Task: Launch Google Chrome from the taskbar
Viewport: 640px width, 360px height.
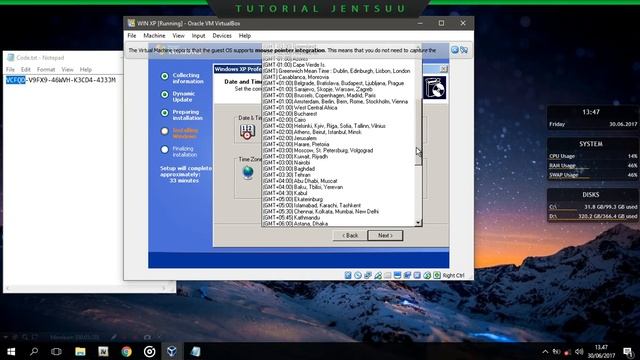Action: (x=126, y=351)
